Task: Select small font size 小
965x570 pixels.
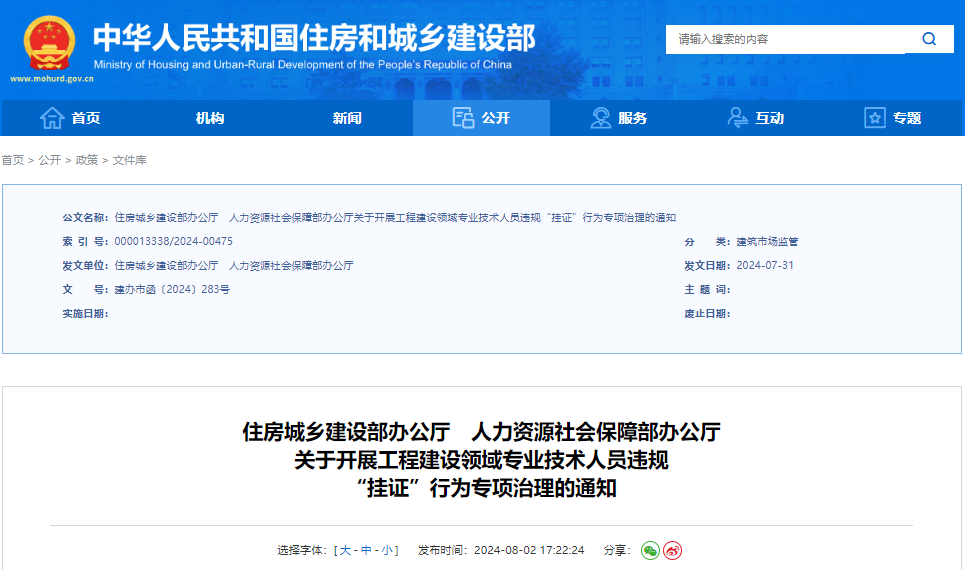Action: (x=387, y=550)
